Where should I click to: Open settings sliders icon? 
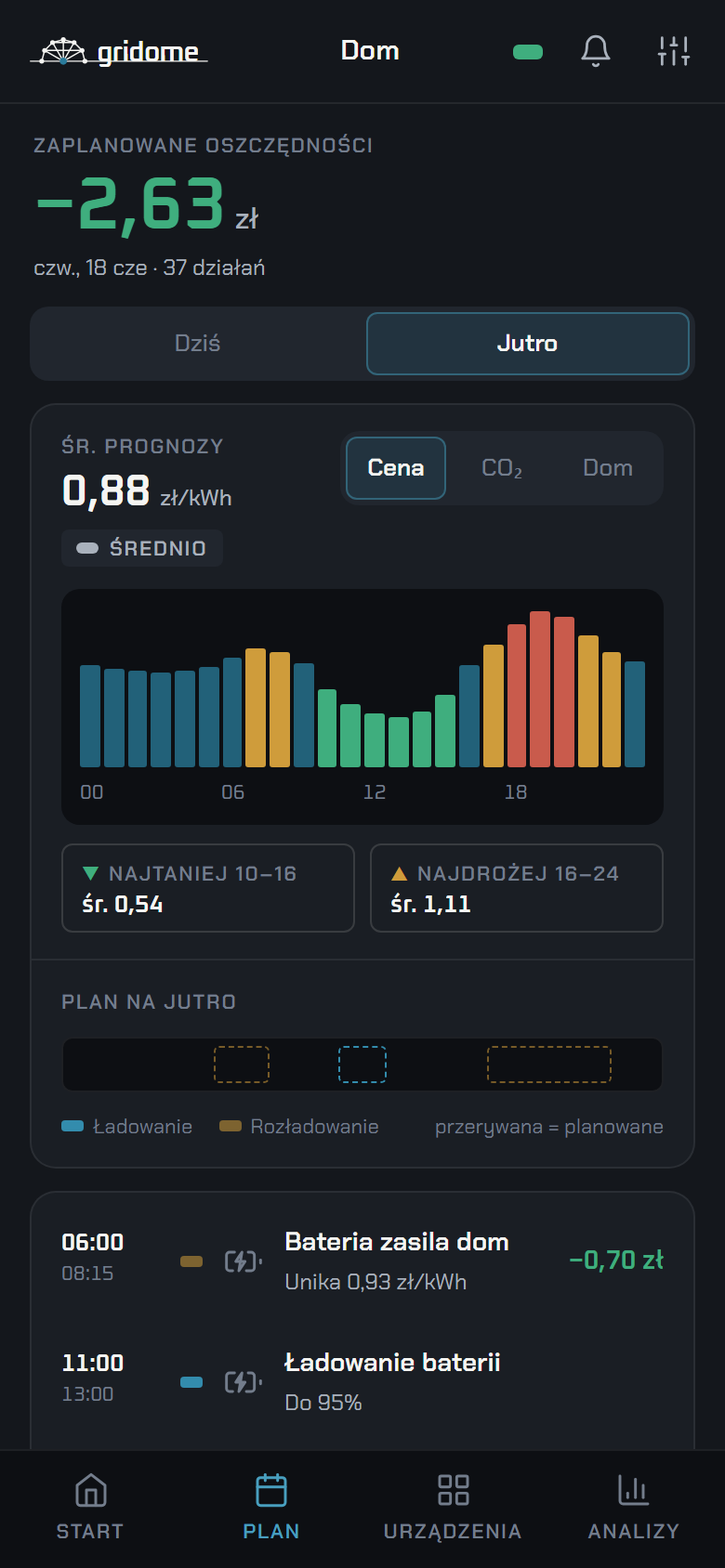(674, 51)
